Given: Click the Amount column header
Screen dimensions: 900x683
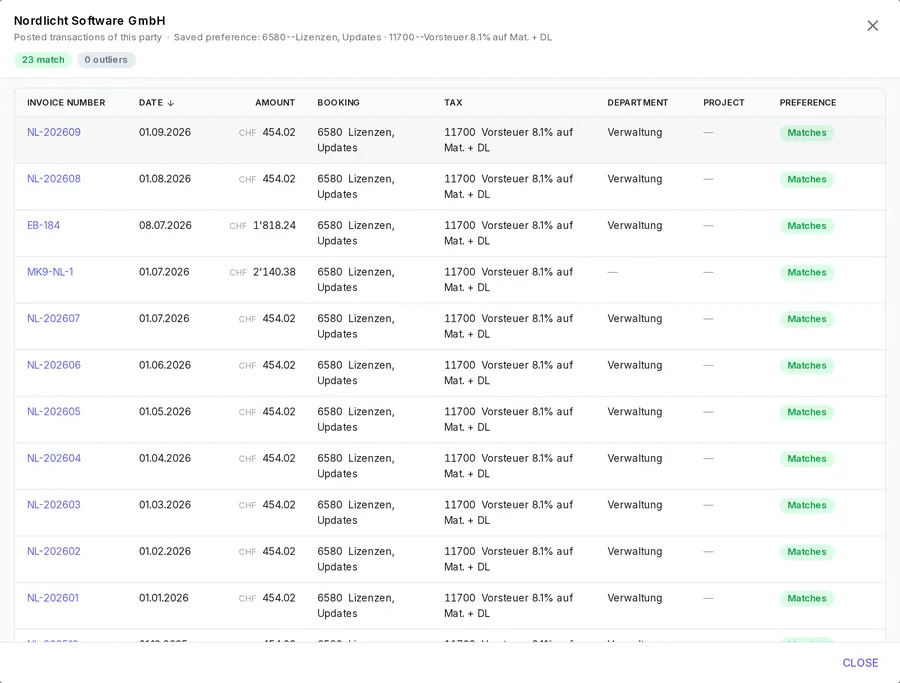Looking at the screenshot, I should click(x=275, y=103).
